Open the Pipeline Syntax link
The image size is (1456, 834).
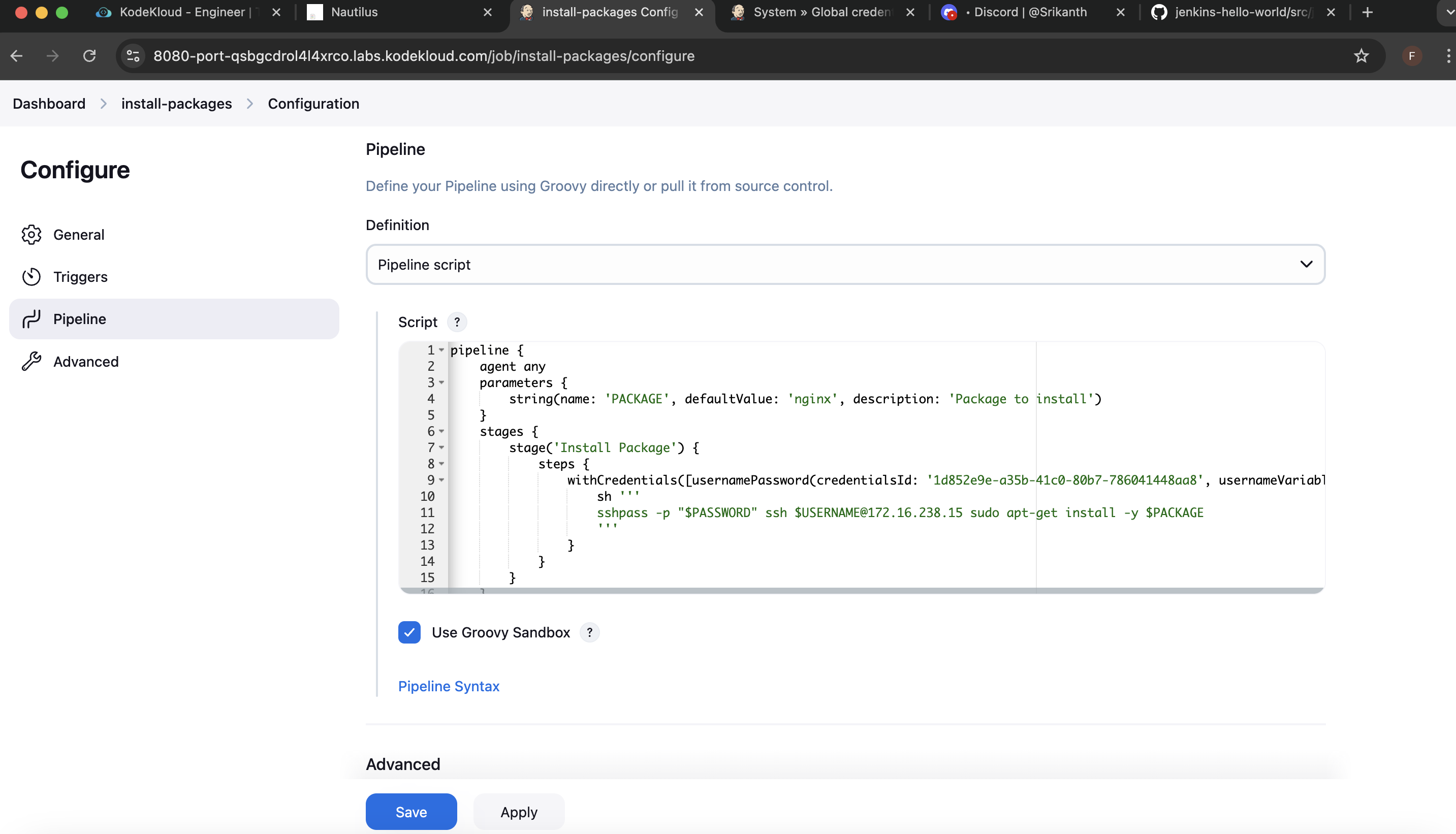(449, 686)
